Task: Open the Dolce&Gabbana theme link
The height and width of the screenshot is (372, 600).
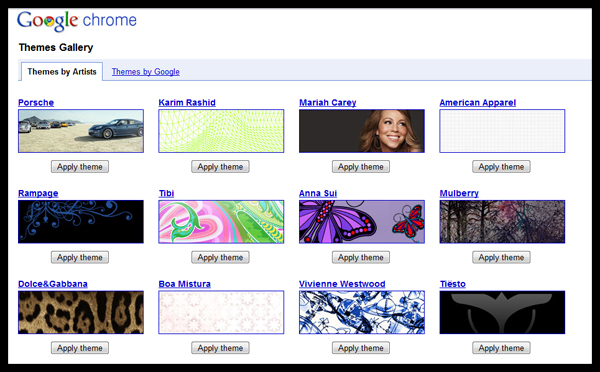Action: pos(53,284)
